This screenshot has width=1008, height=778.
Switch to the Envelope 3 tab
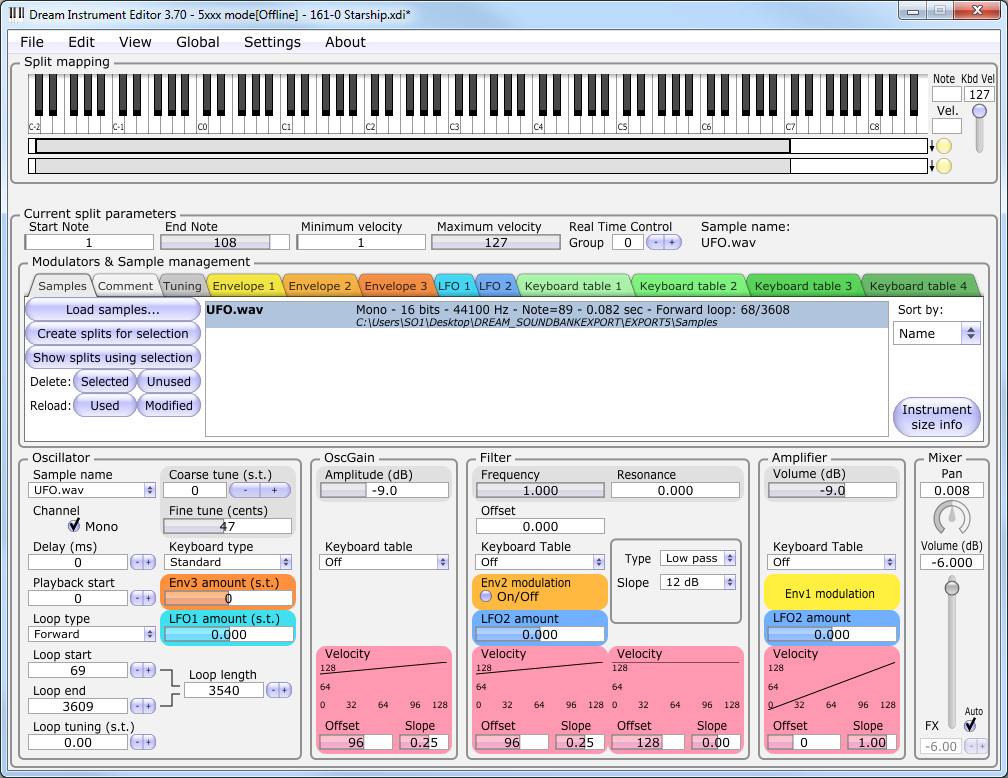click(395, 286)
